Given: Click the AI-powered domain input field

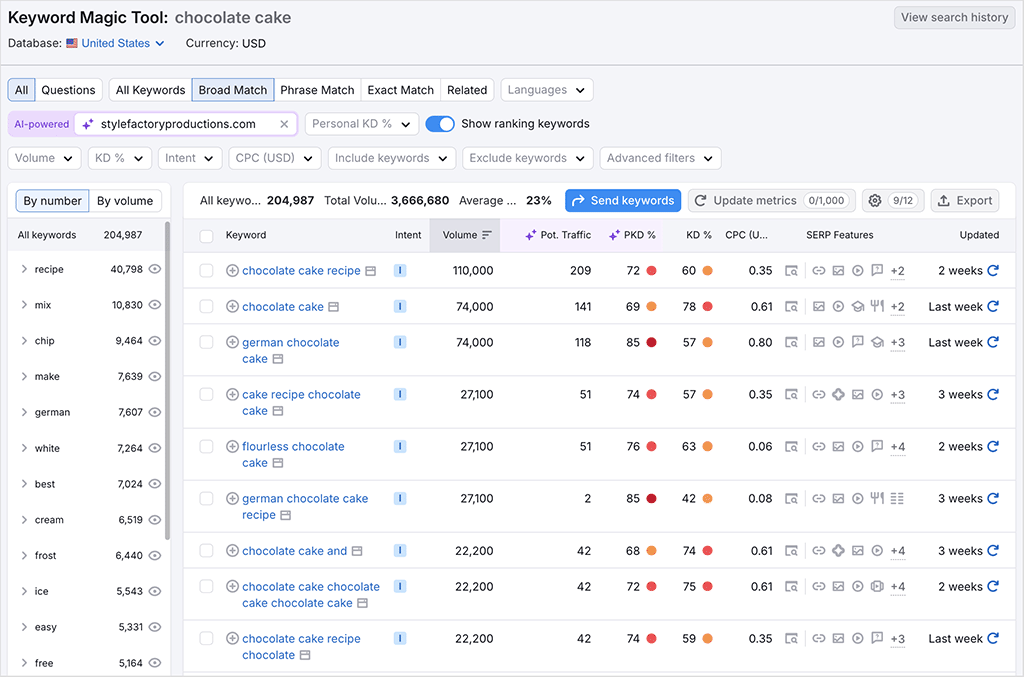Looking at the screenshot, I should click(x=185, y=124).
